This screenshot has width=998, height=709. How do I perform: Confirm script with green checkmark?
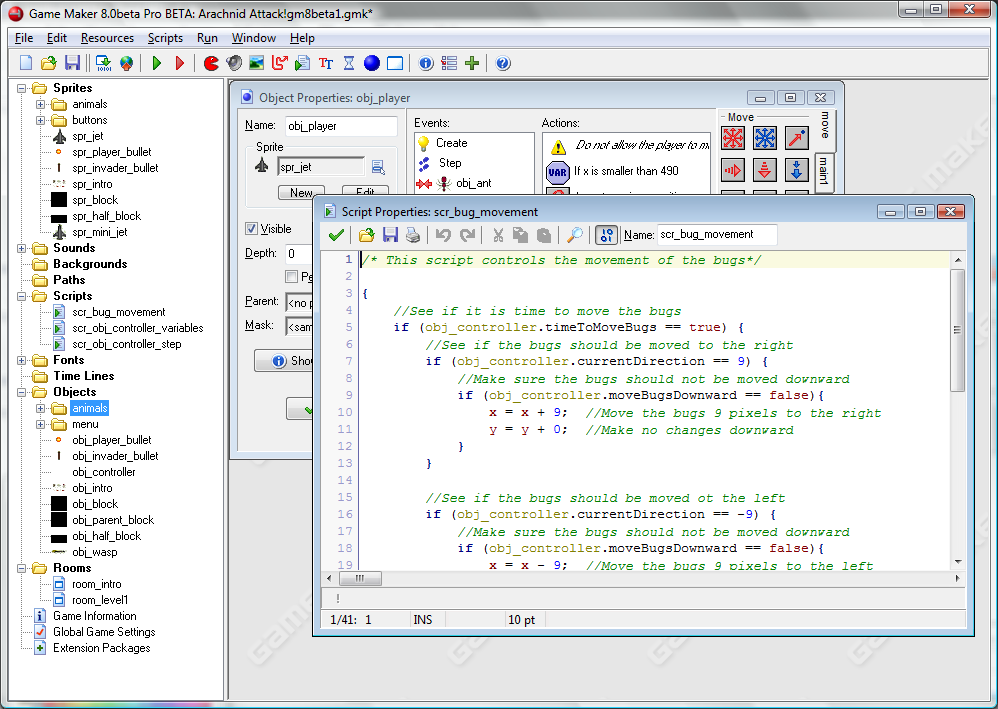pyautogui.click(x=337, y=235)
